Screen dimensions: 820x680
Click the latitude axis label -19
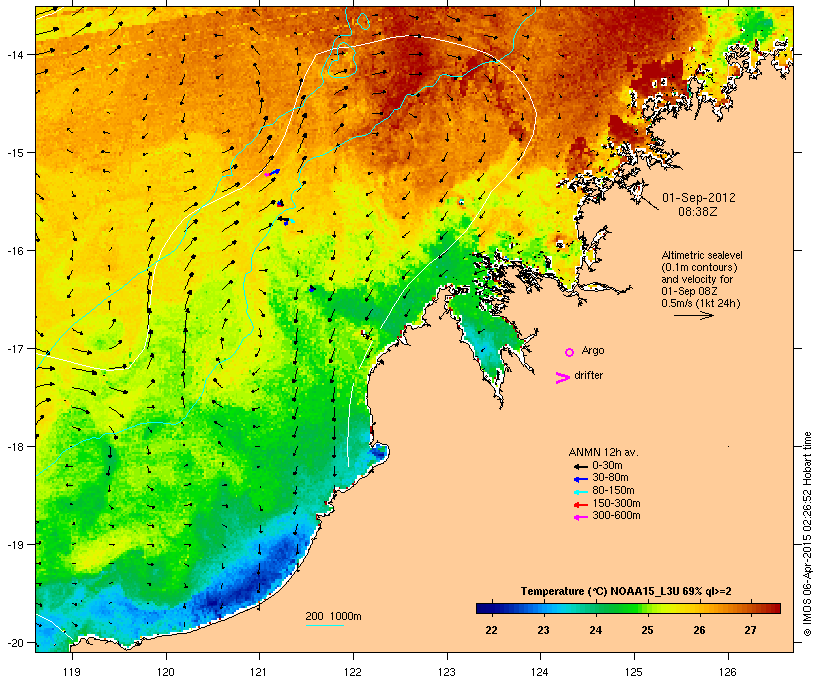[x=14, y=545]
